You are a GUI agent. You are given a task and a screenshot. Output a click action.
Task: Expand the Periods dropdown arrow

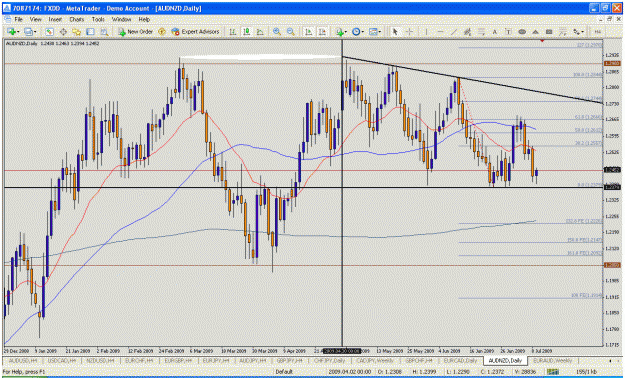pyautogui.click(x=363, y=32)
